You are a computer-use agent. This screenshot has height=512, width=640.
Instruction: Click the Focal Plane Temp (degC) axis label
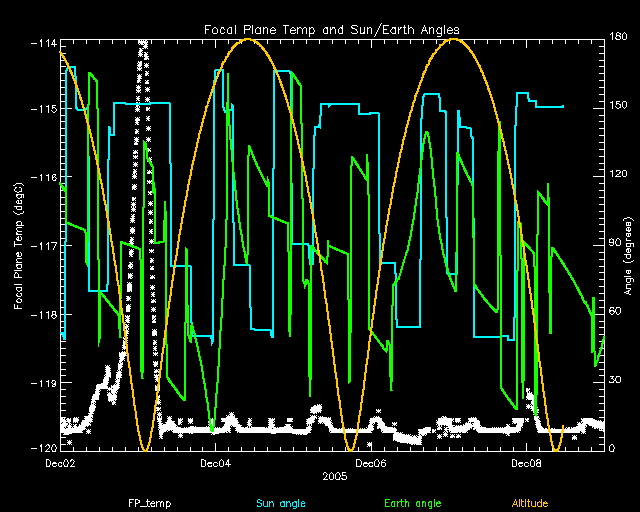(x=19, y=244)
